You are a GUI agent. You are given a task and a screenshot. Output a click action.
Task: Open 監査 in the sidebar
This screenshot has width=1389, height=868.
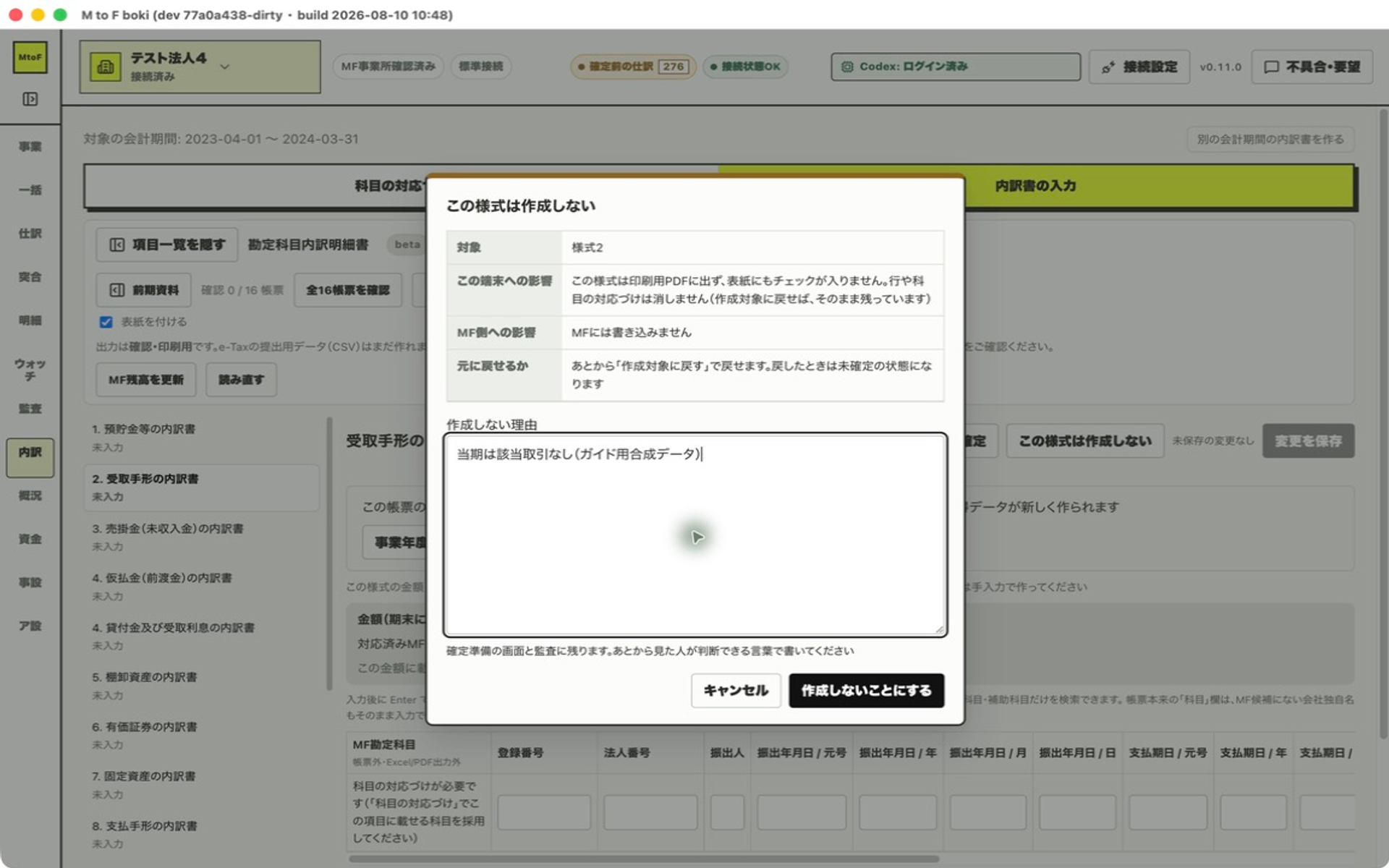30,409
